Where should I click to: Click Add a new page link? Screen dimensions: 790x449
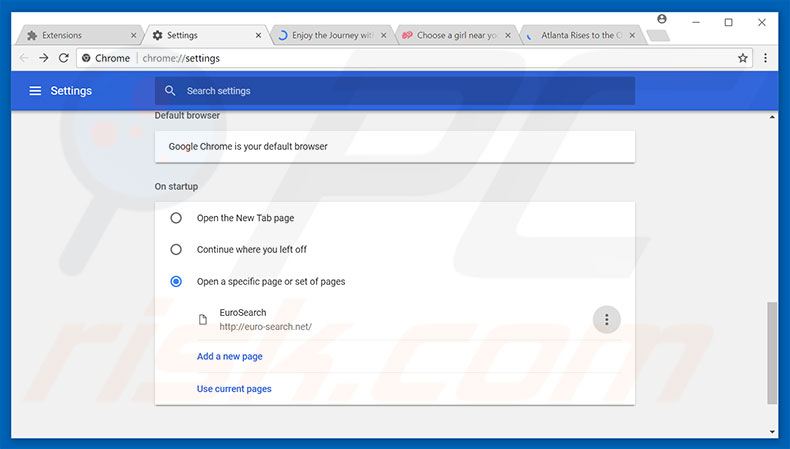(x=230, y=356)
